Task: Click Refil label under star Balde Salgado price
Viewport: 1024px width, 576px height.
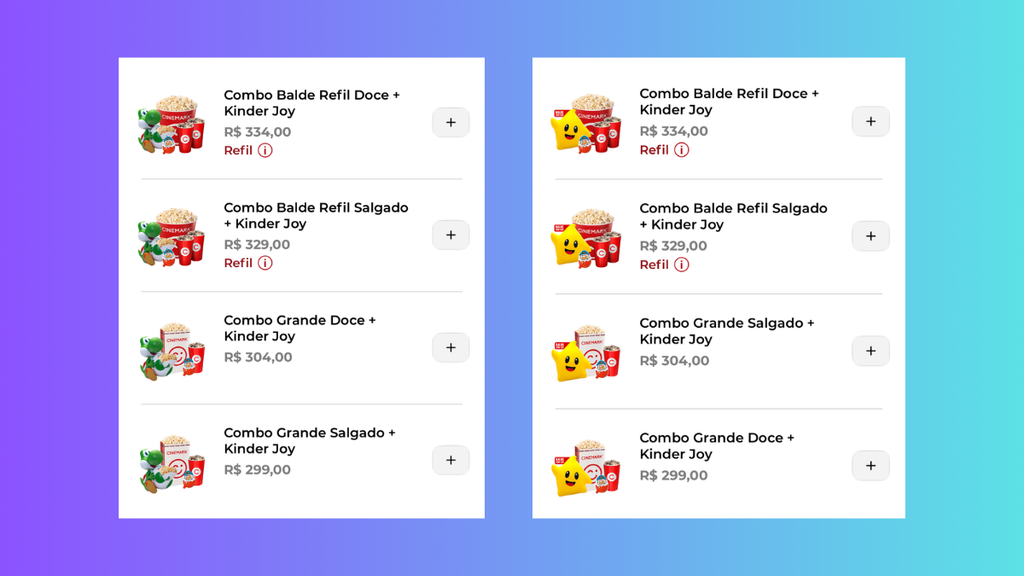Action: coord(654,265)
